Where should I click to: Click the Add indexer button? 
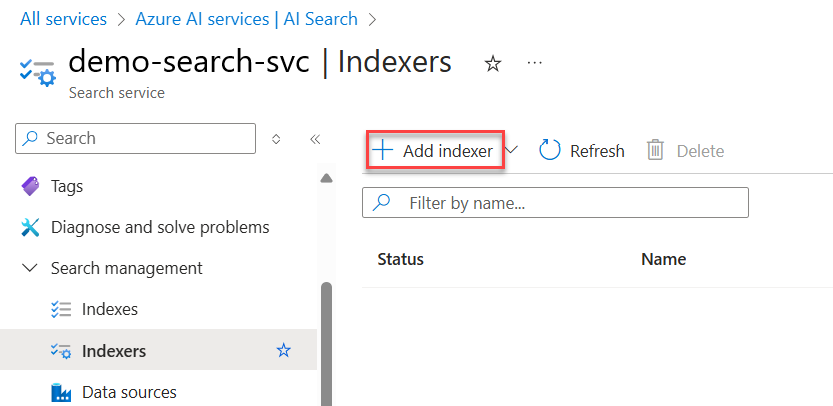point(435,151)
